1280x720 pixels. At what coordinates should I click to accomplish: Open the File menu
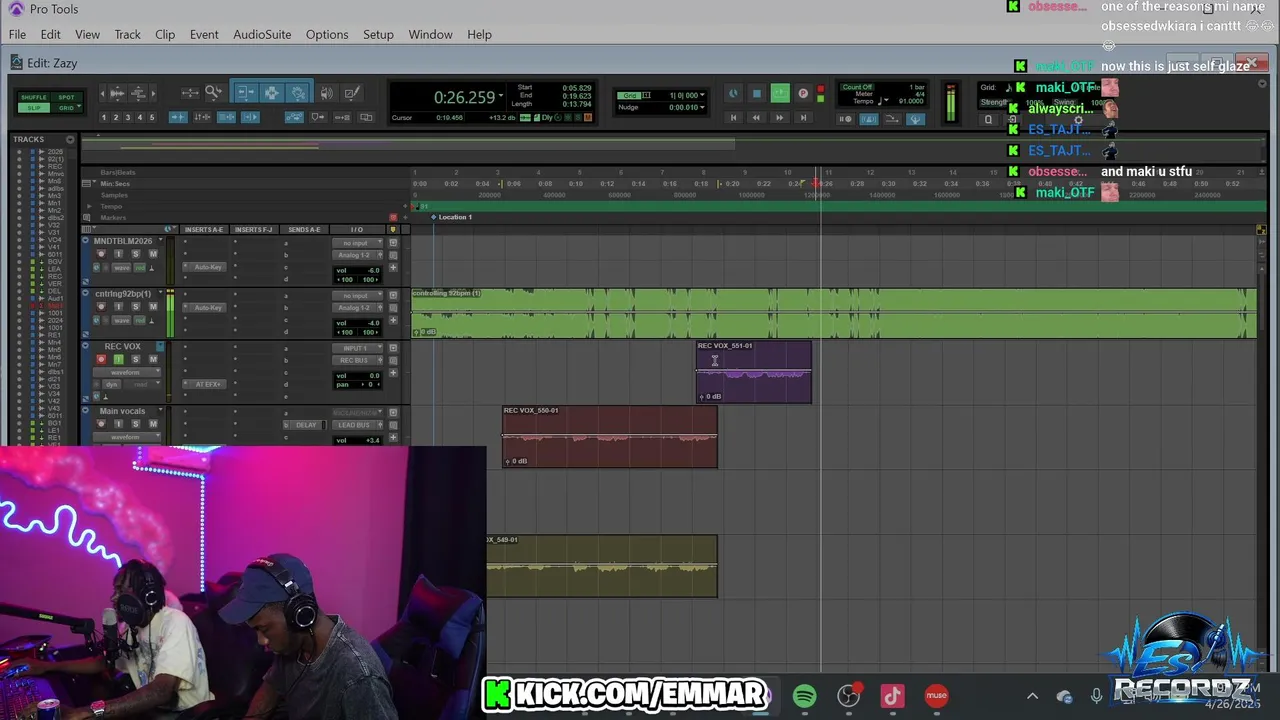point(17,34)
